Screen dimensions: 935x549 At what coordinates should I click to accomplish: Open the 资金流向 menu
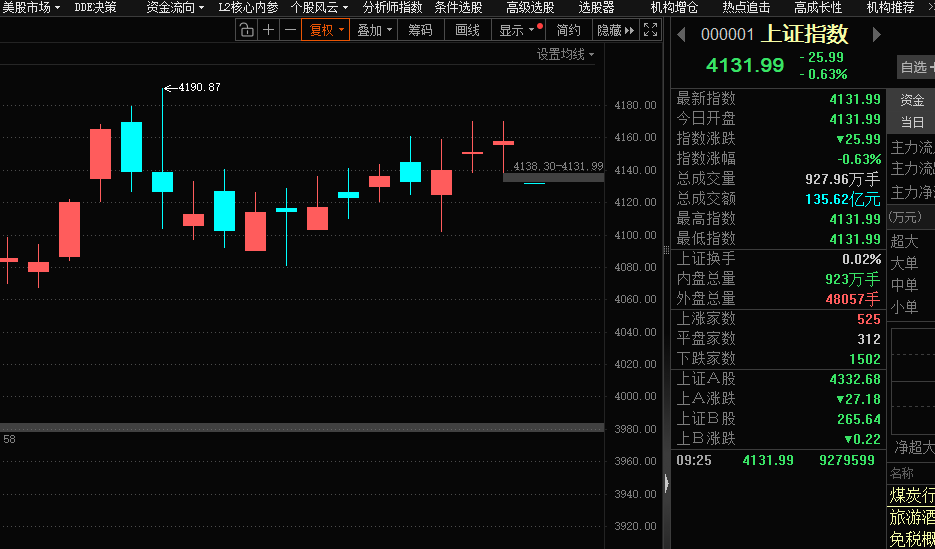174,7
